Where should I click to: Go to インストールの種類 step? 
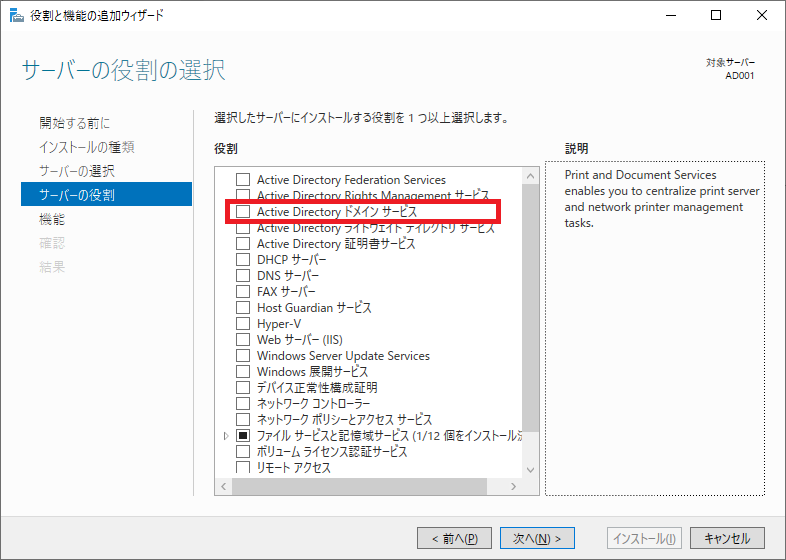click(x=87, y=147)
